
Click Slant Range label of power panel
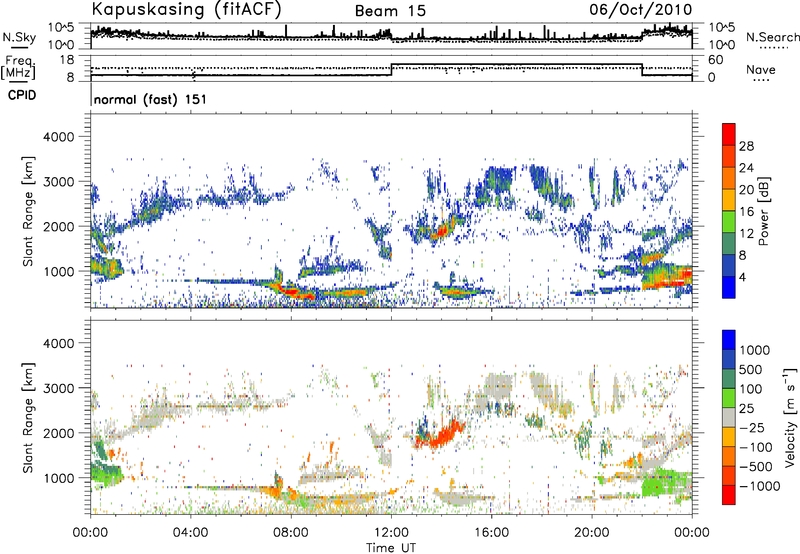(28, 211)
